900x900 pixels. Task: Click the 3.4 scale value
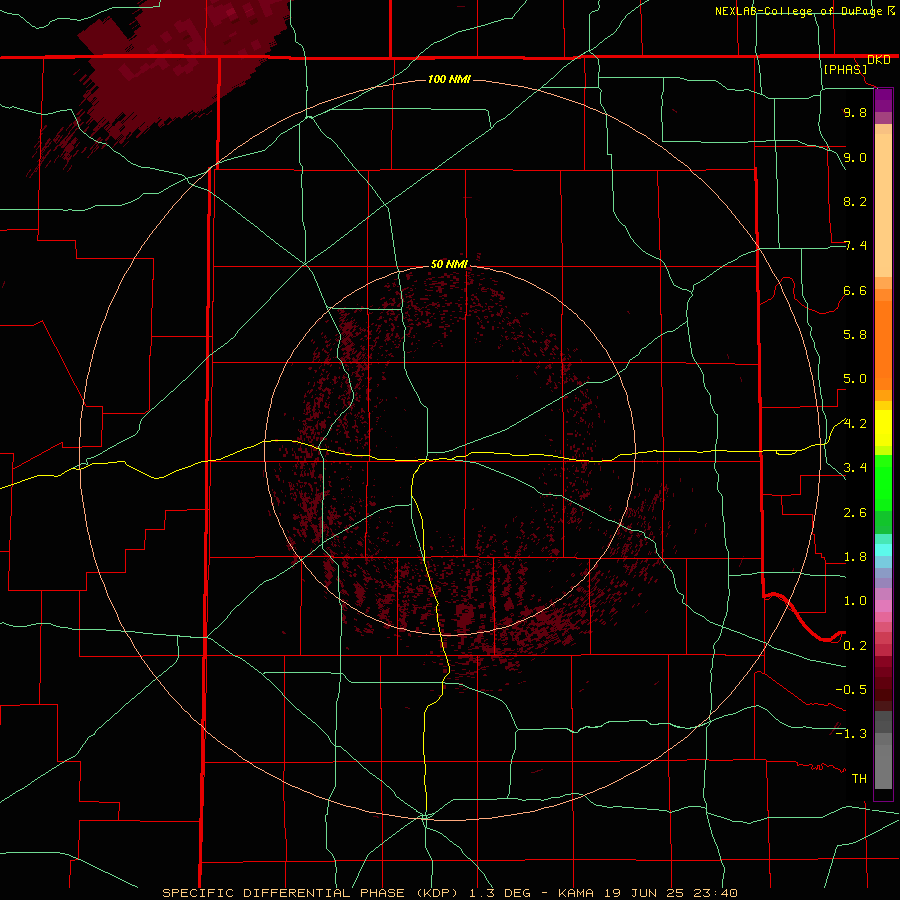tap(855, 468)
